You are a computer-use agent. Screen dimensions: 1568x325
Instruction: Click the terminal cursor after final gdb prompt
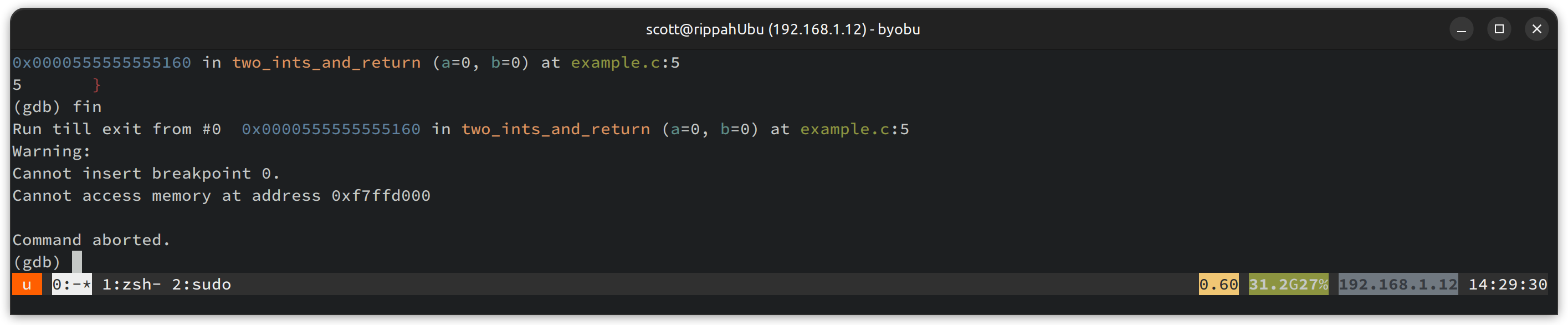[76, 262]
